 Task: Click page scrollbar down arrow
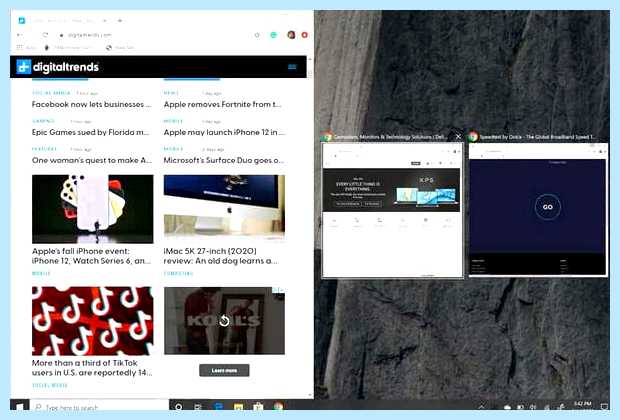(x=310, y=395)
